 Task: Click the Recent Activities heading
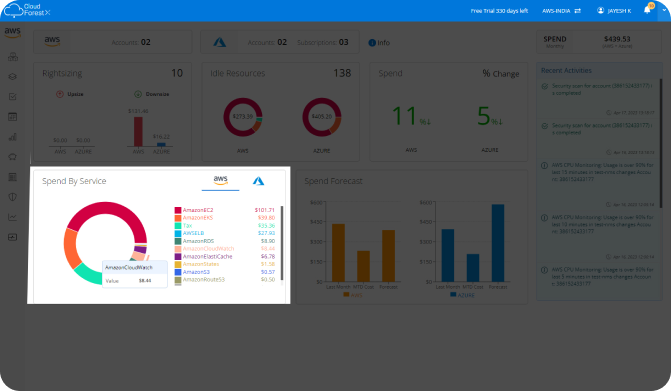pos(566,70)
